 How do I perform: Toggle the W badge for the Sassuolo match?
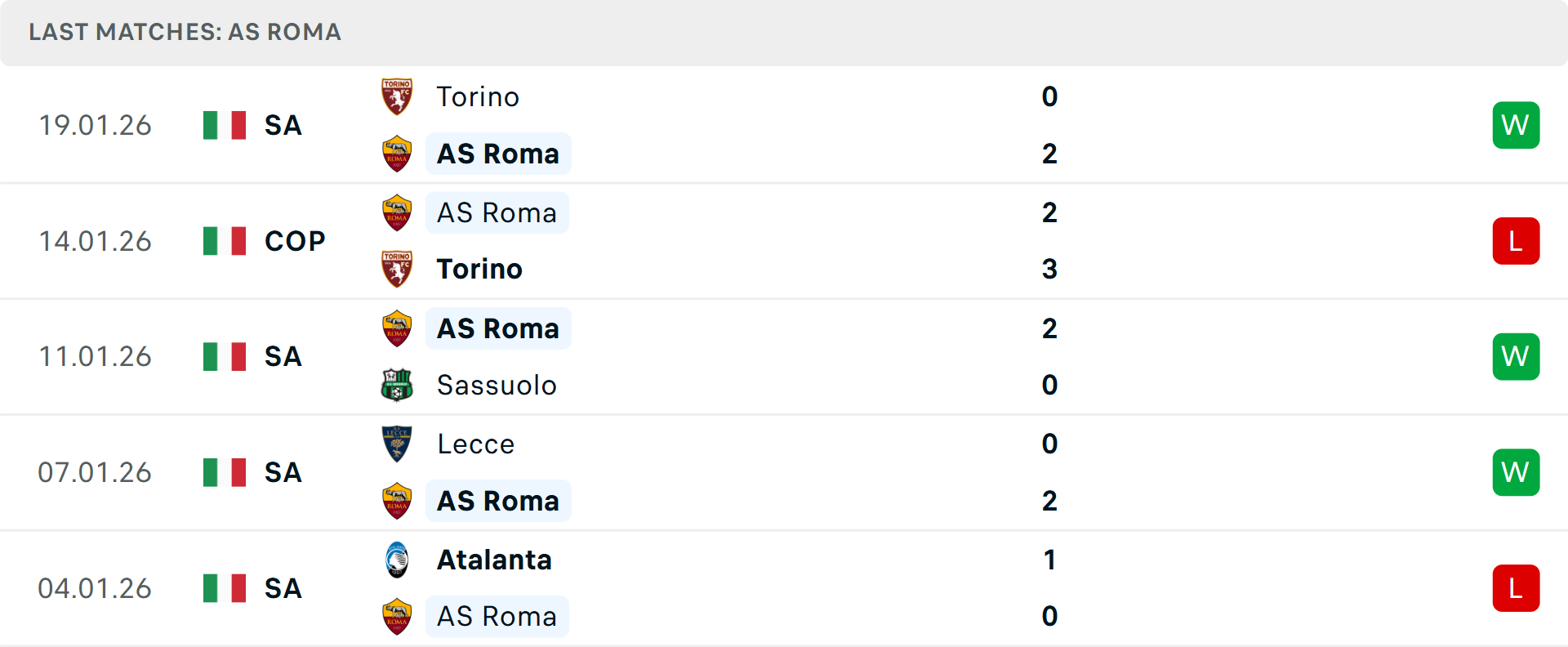click(1516, 356)
